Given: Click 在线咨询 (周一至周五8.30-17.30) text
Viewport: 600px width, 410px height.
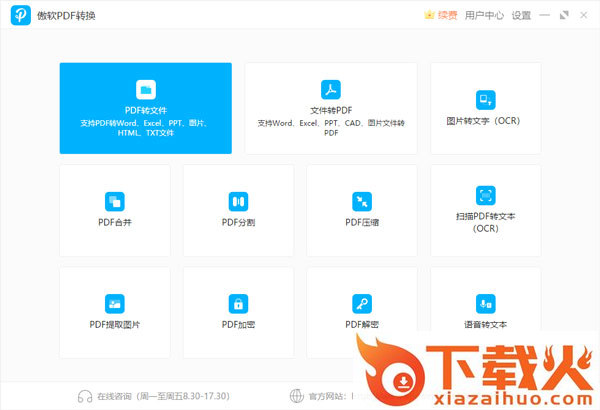Looking at the screenshot, I should coord(163,396).
